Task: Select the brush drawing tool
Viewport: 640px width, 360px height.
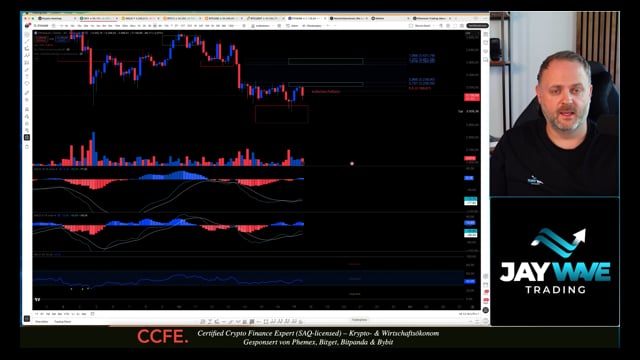Action: click(27, 69)
